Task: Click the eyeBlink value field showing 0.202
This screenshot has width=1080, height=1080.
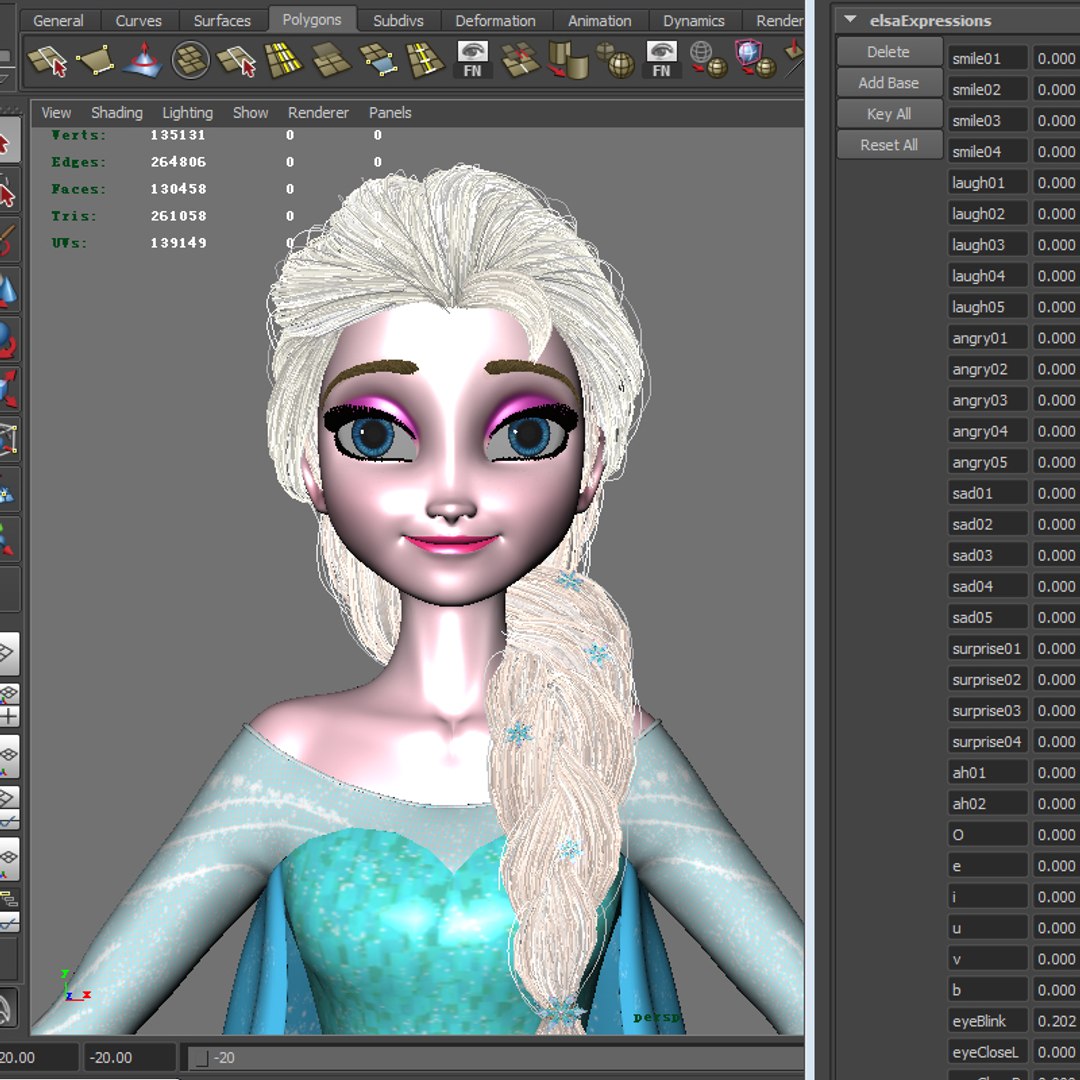Action: point(1056,1021)
